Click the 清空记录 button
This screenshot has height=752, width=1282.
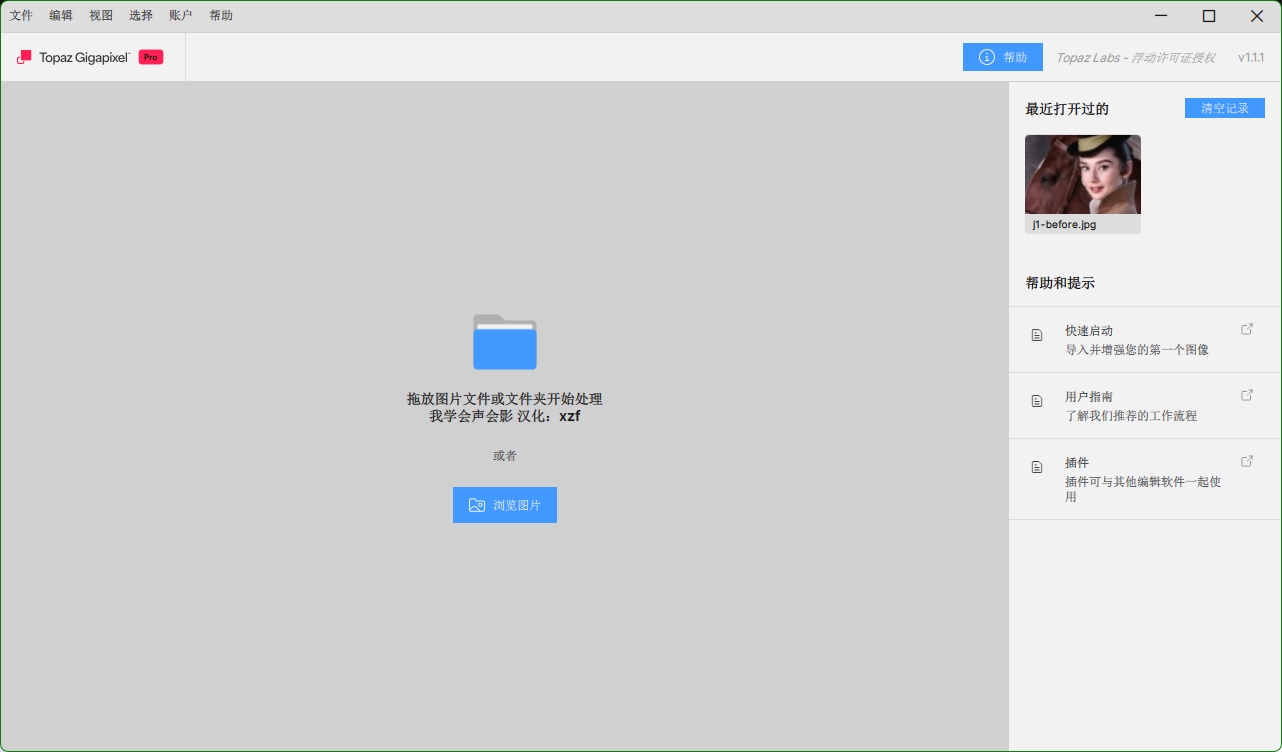(1224, 108)
